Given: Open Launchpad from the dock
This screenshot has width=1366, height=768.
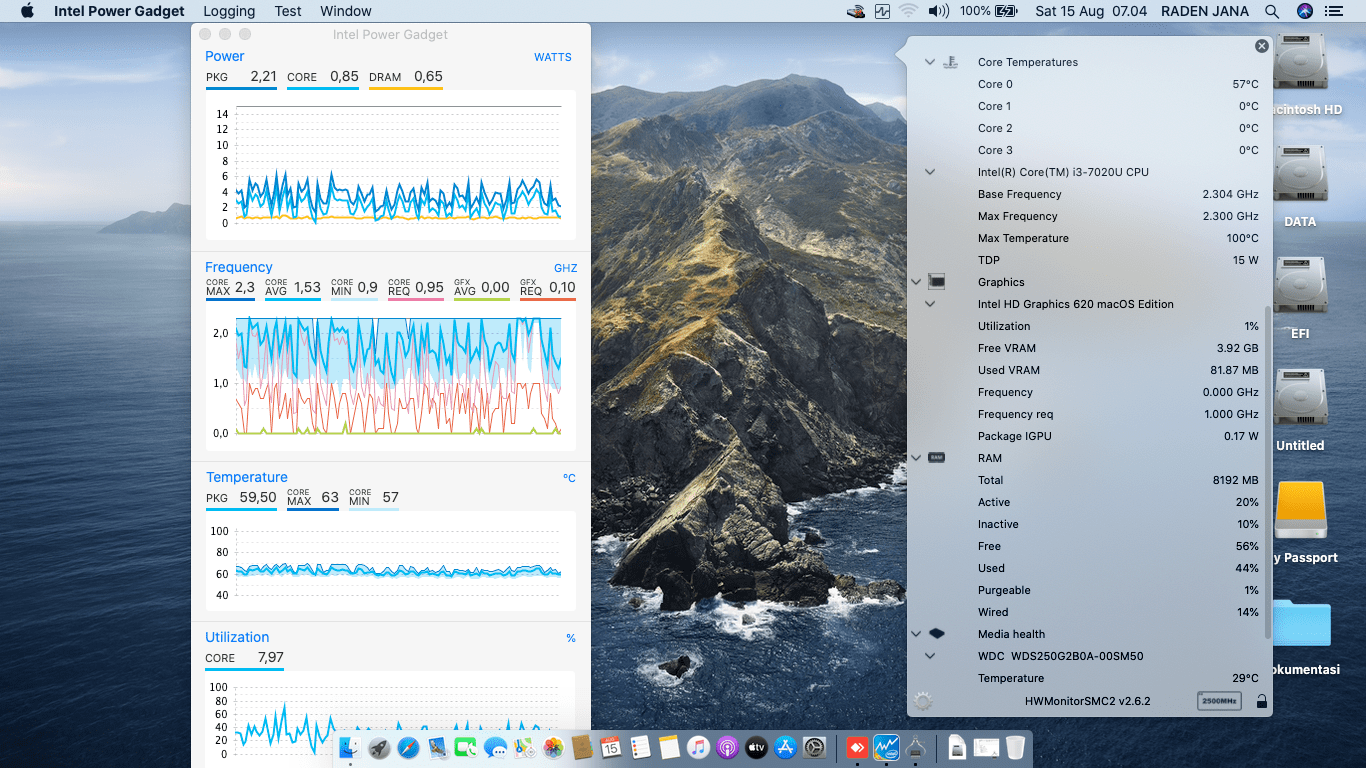Looking at the screenshot, I should (379, 747).
